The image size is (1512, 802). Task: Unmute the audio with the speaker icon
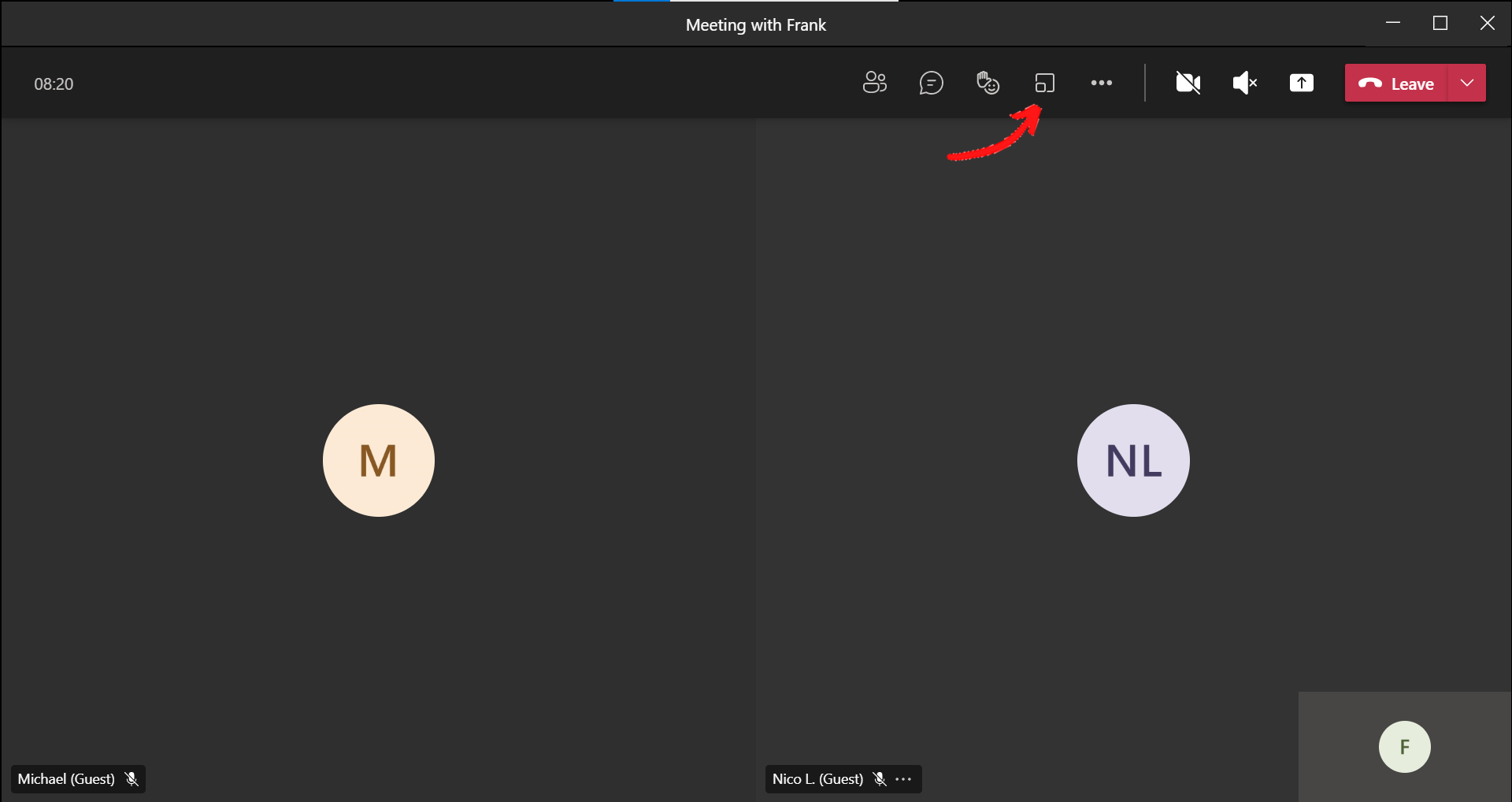click(1244, 83)
